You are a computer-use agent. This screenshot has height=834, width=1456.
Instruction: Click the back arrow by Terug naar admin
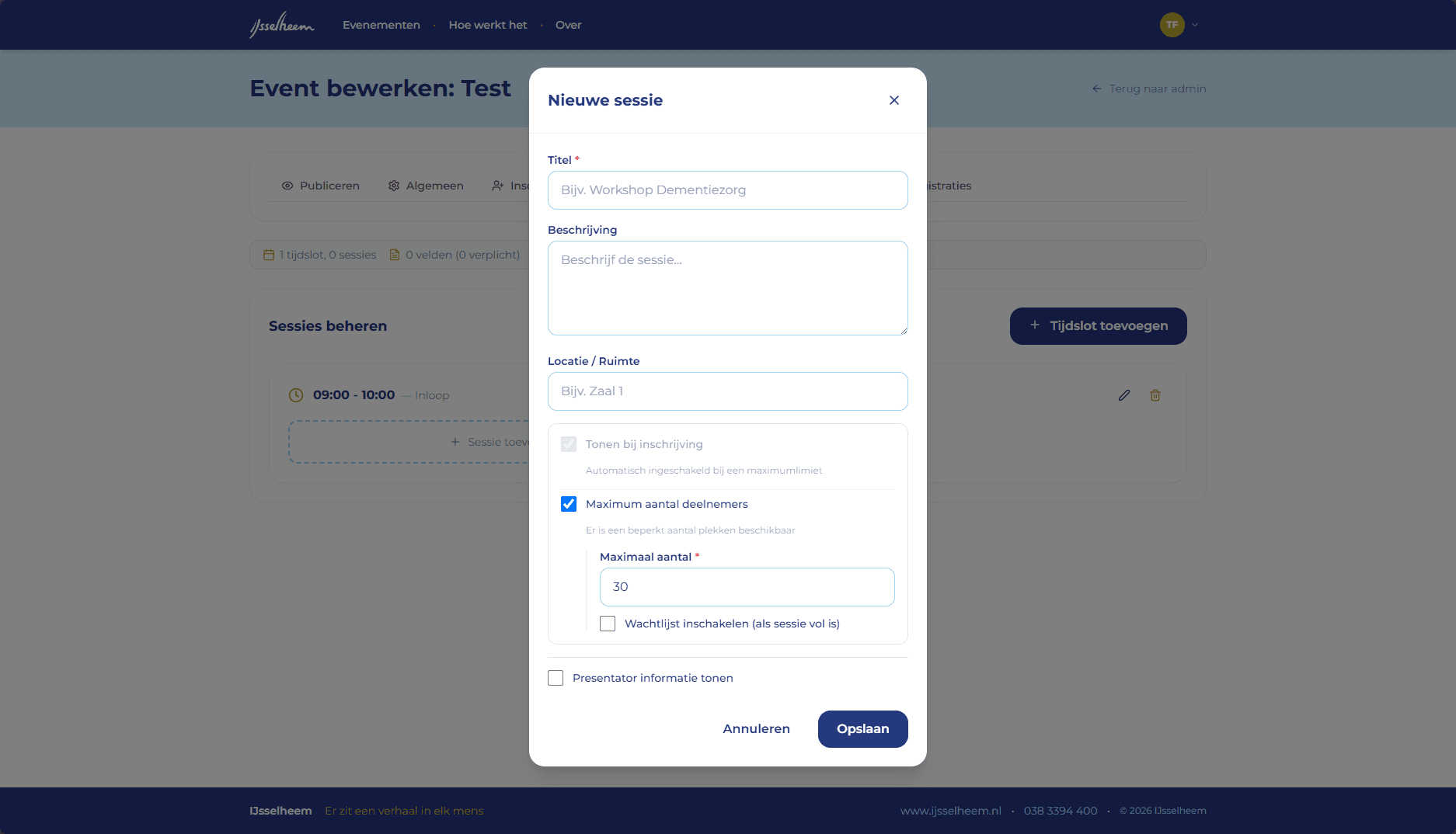1097,89
